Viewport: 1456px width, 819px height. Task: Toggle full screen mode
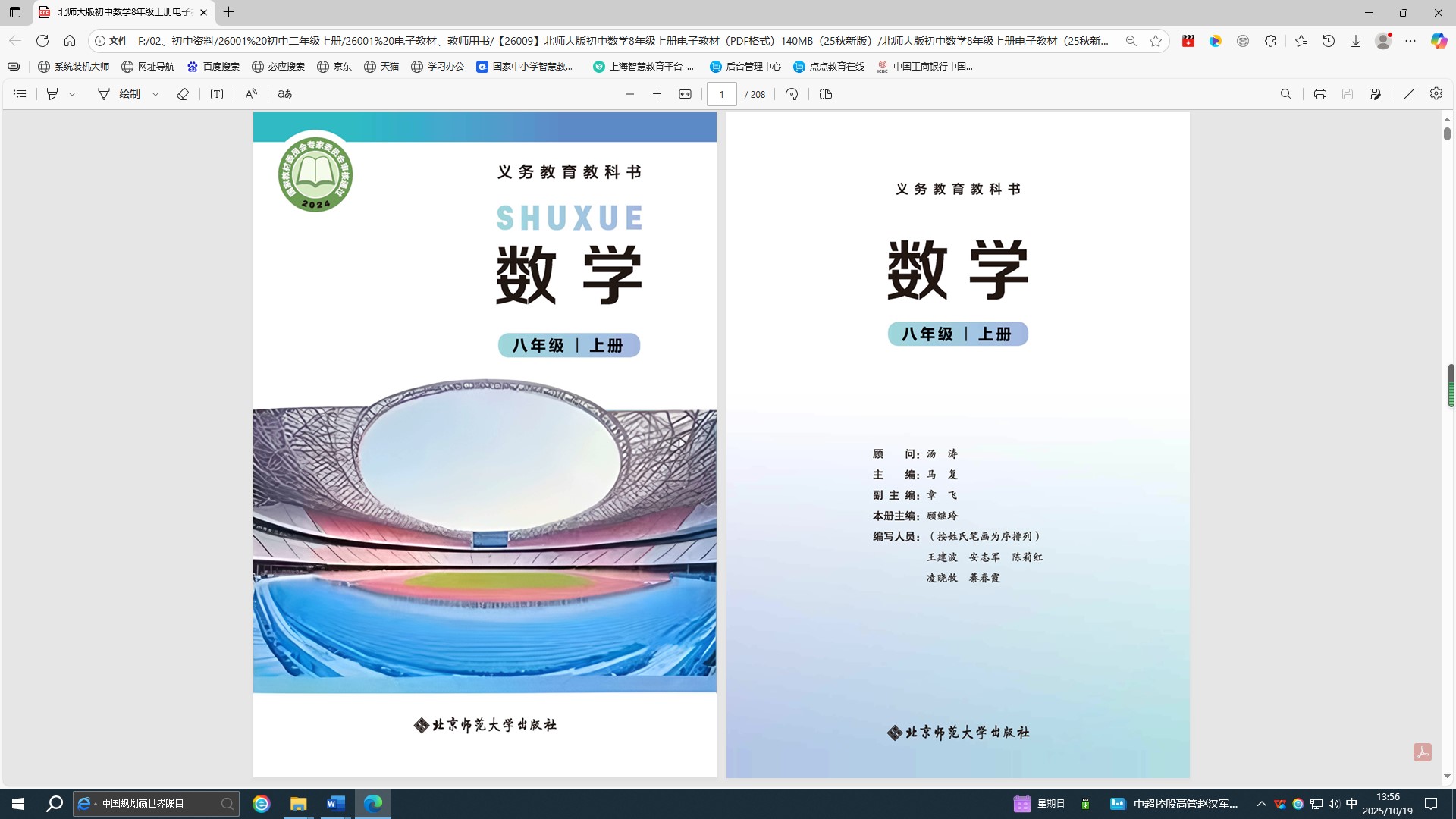[1409, 94]
